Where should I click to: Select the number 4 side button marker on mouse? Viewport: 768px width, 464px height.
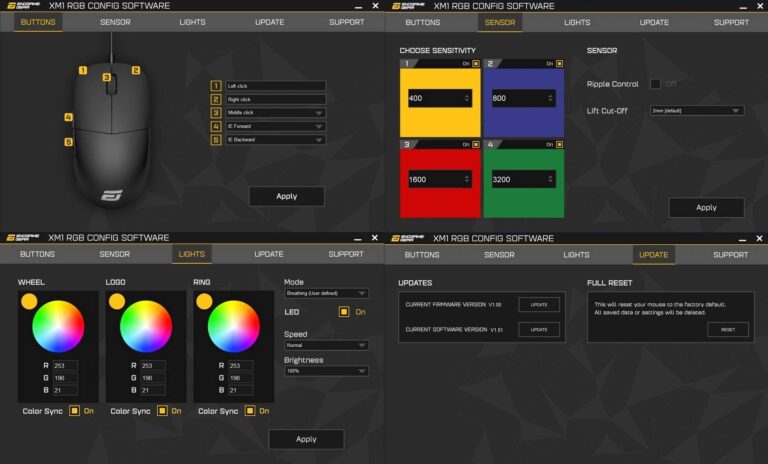69,117
